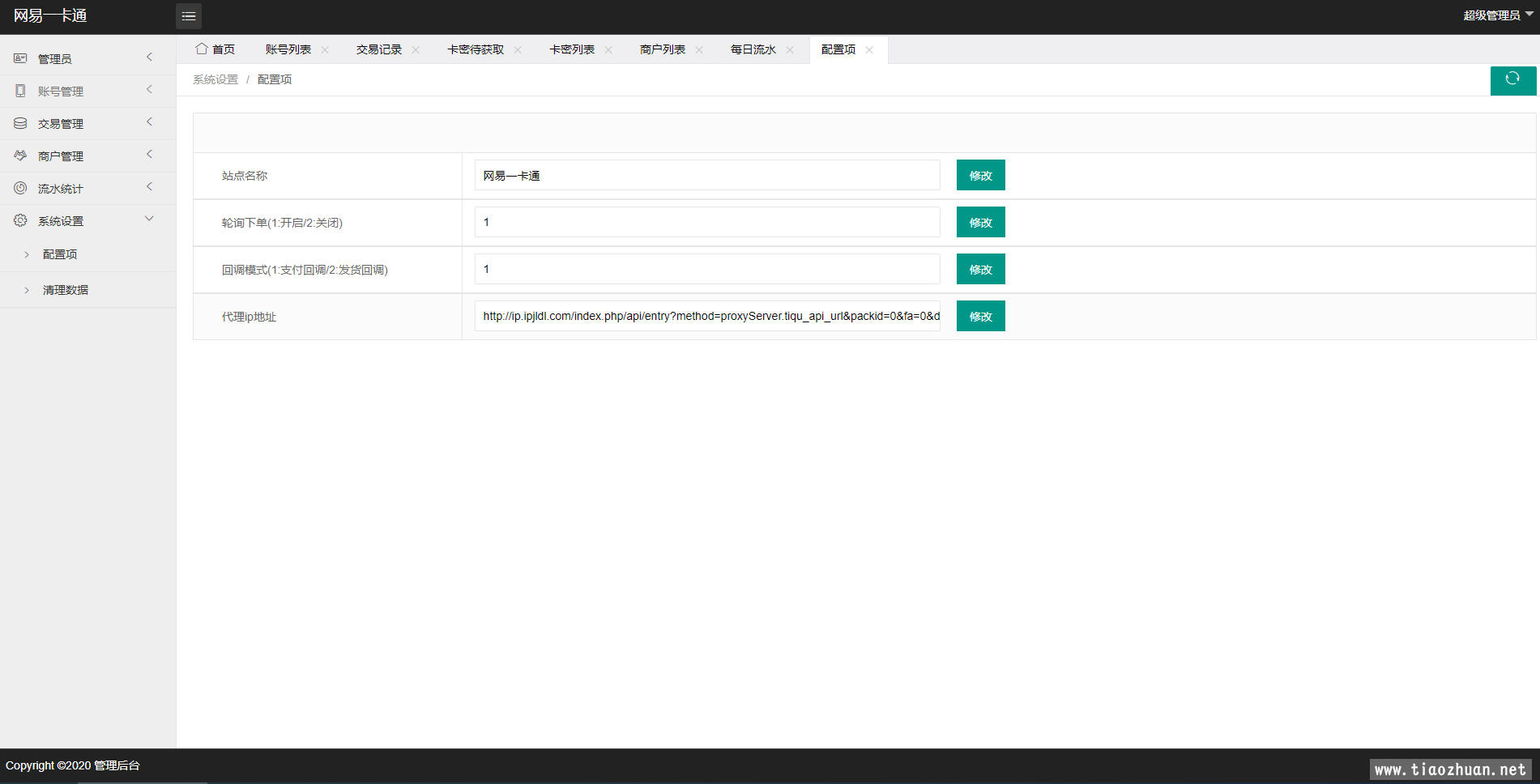The image size is (1540, 784).
Task: Expand the 交易管理 menu chevron
Action: coord(149,121)
